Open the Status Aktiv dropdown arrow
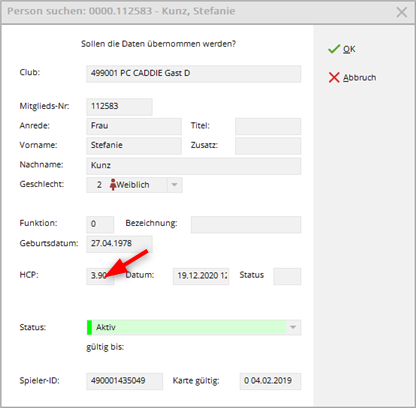Viewport: 416px width, 408px height. point(293,327)
